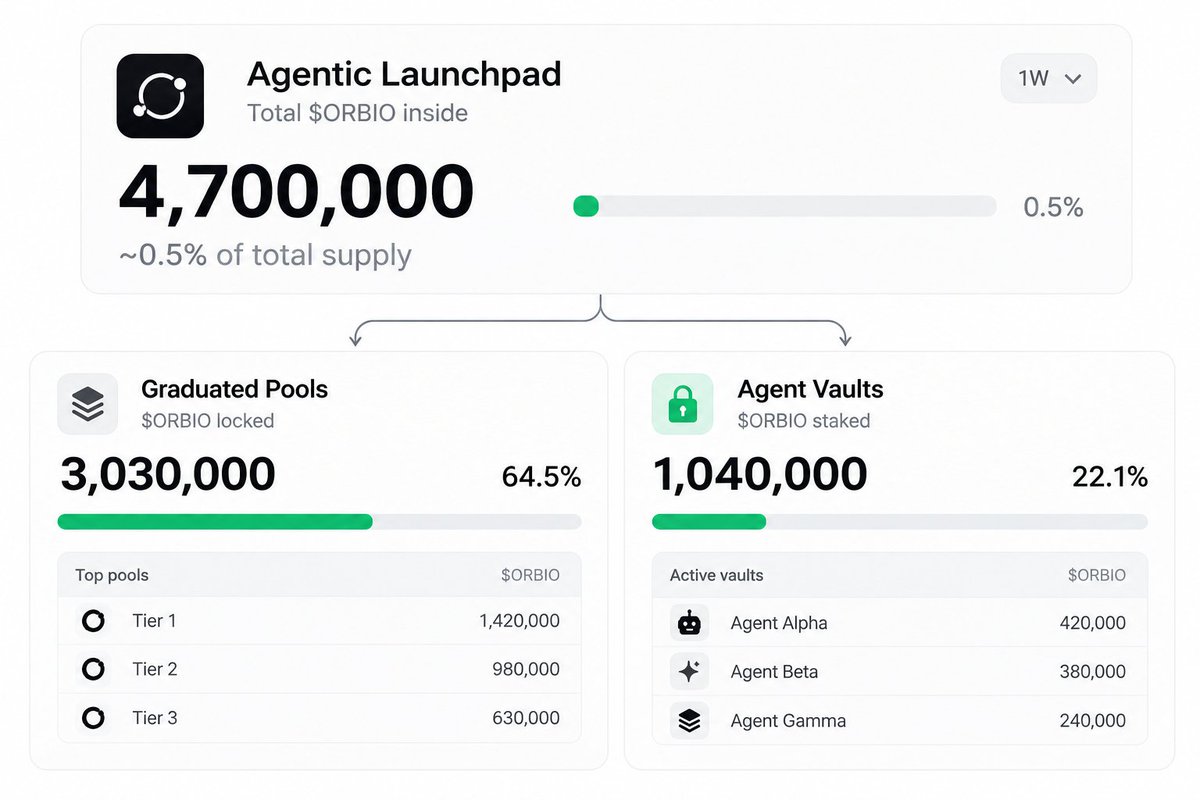
Task: Click the 'Top pools' table header
Action: click(x=112, y=575)
